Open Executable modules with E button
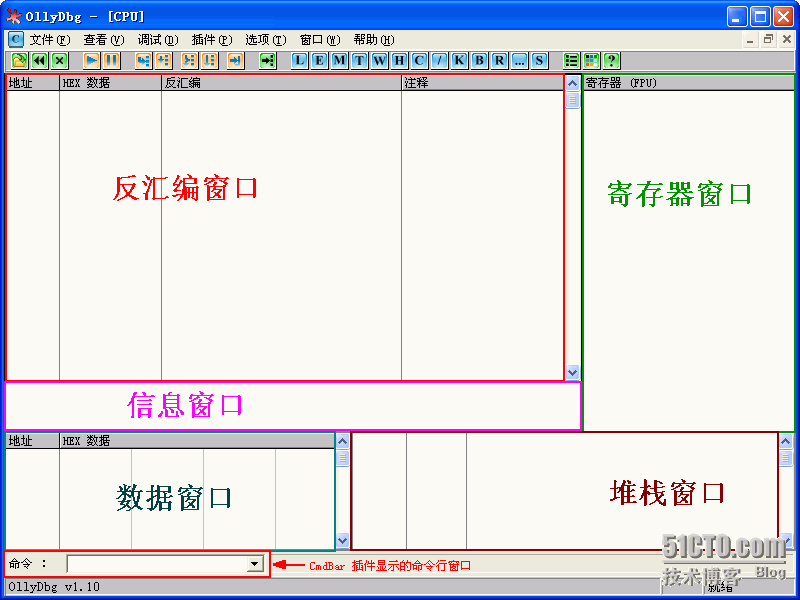 319,61
